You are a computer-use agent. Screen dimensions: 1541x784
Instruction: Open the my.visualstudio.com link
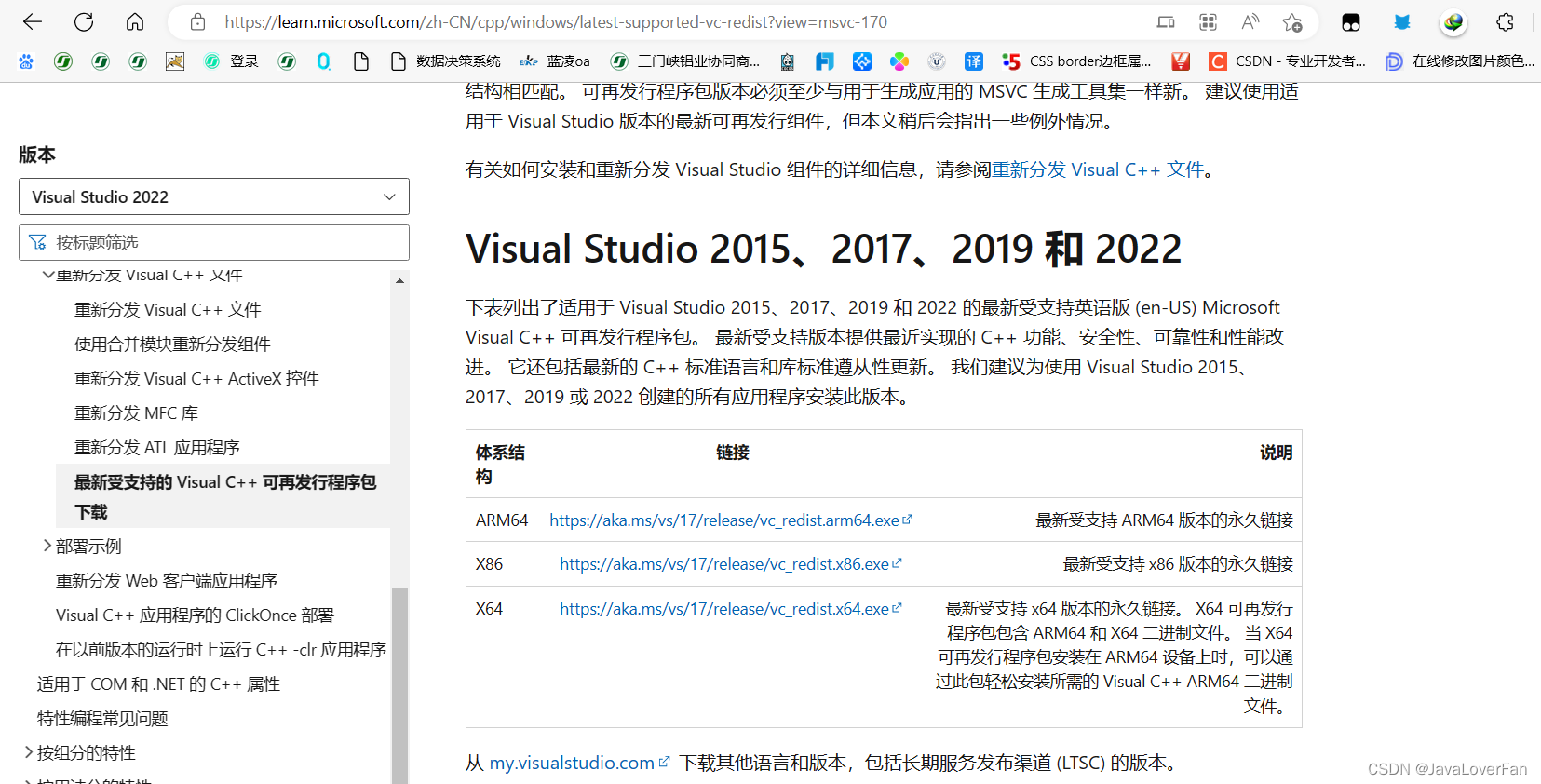[x=579, y=763]
